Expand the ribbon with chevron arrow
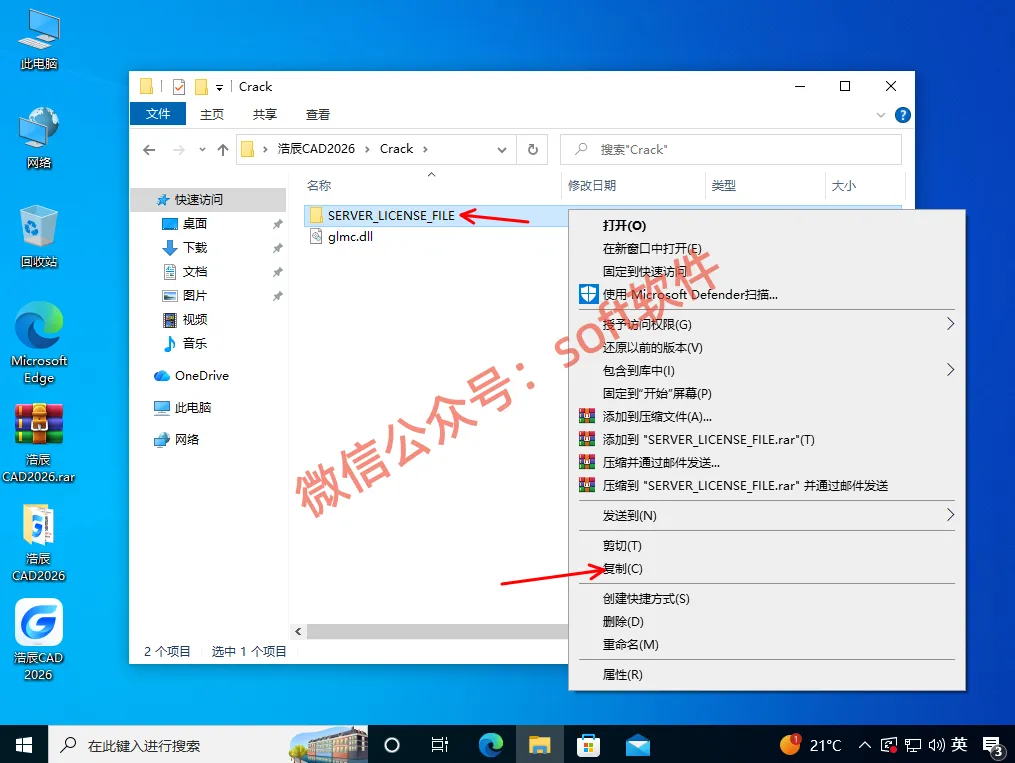The height and width of the screenshot is (763, 1015). 880,115
